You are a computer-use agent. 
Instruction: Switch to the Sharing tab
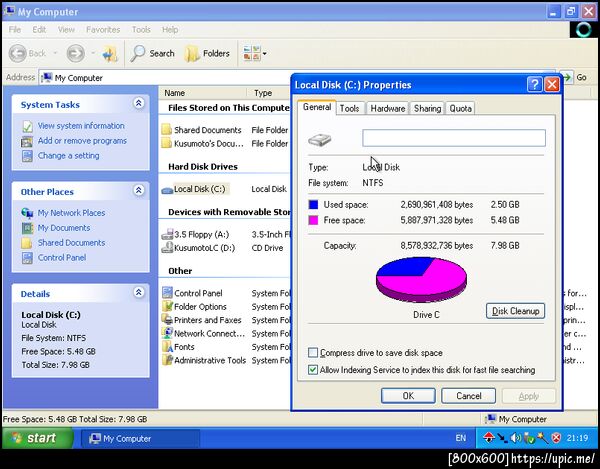[427, 109]
